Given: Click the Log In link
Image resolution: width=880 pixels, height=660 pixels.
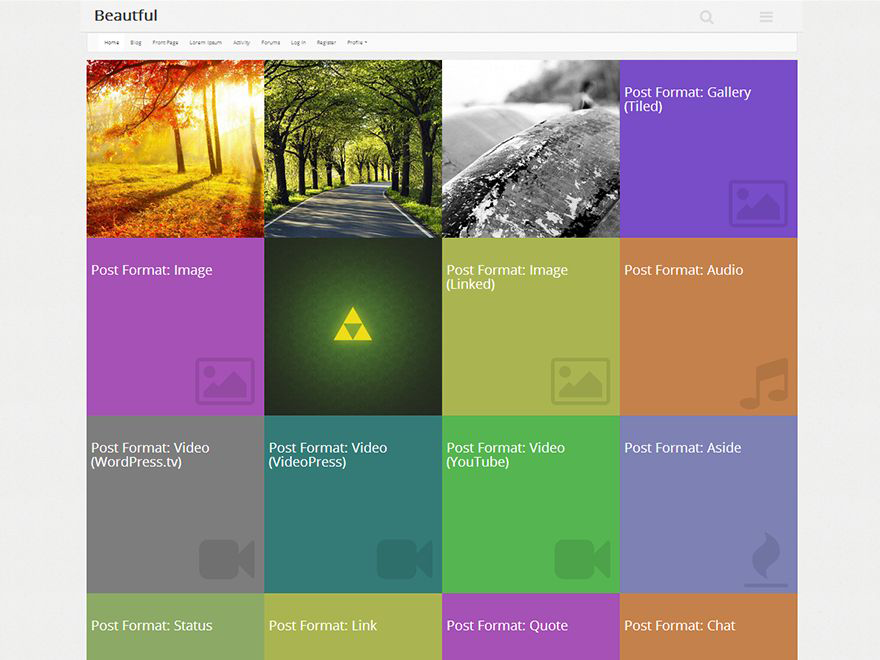Looking at the screenshot, I should 298,43.
